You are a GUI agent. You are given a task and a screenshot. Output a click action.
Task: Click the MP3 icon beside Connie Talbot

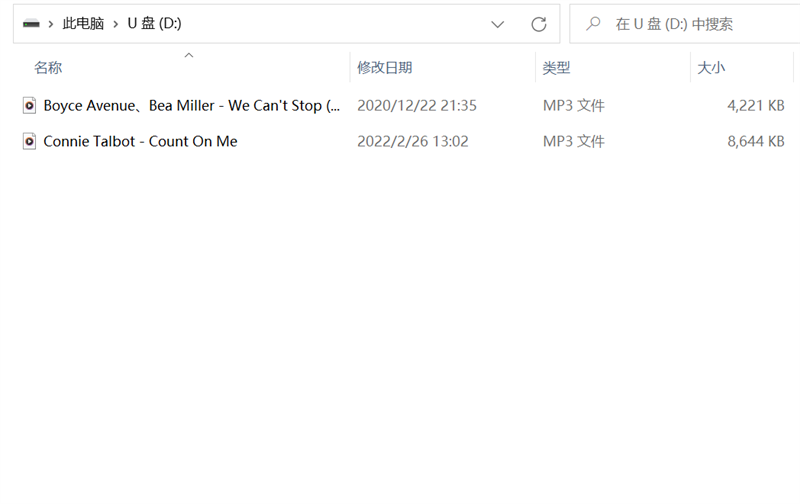coord(30,142)
